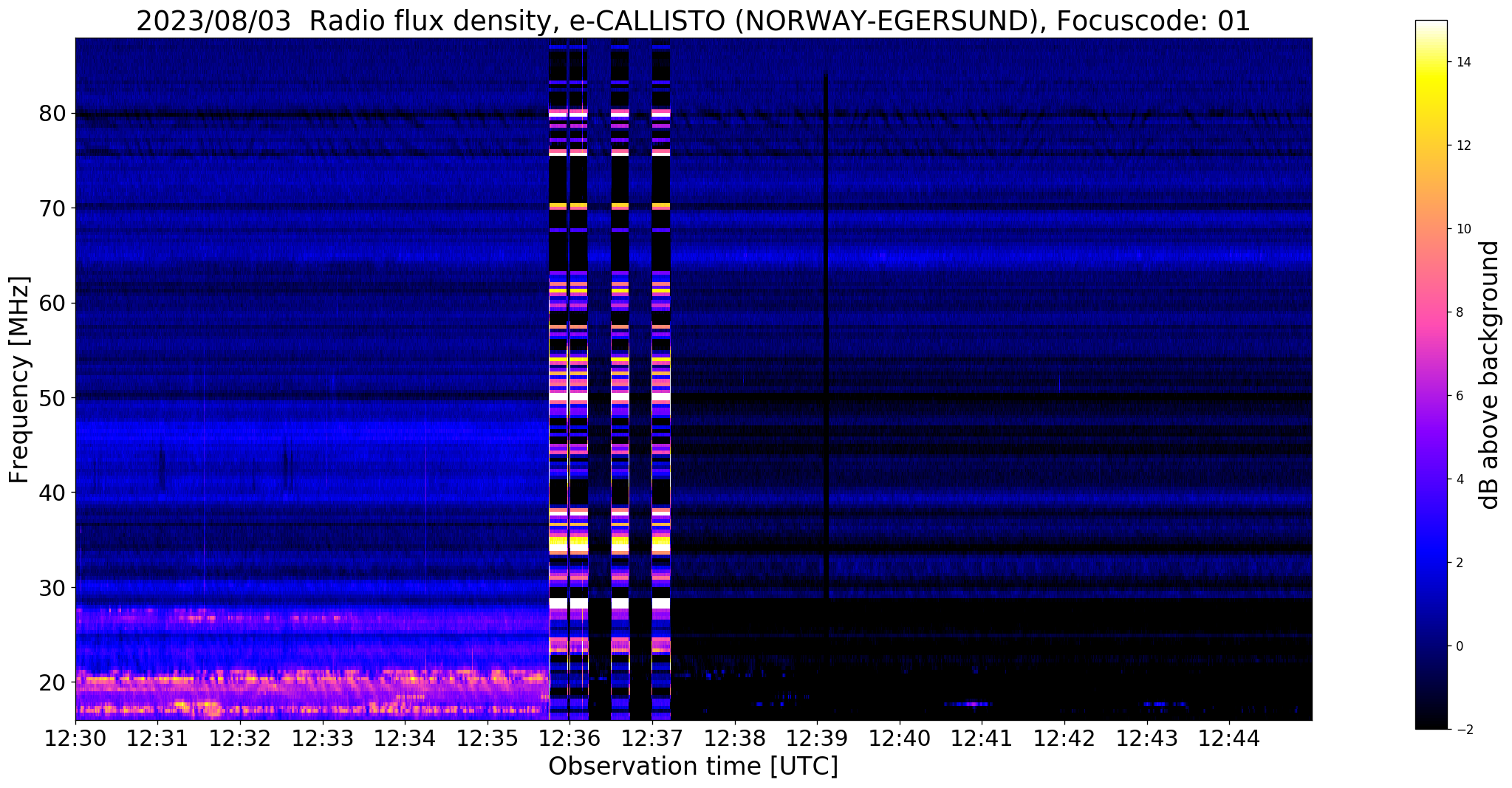
Task: Click the 12:32 time tick label
Action: point(240,737)
